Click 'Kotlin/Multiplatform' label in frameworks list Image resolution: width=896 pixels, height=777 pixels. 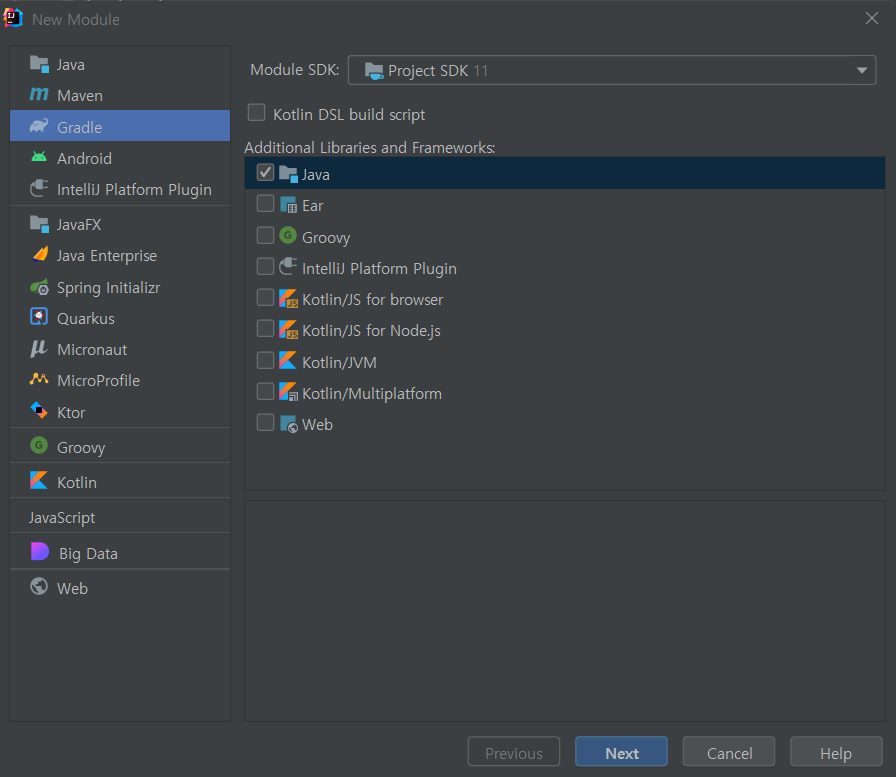tap(372, 394)
